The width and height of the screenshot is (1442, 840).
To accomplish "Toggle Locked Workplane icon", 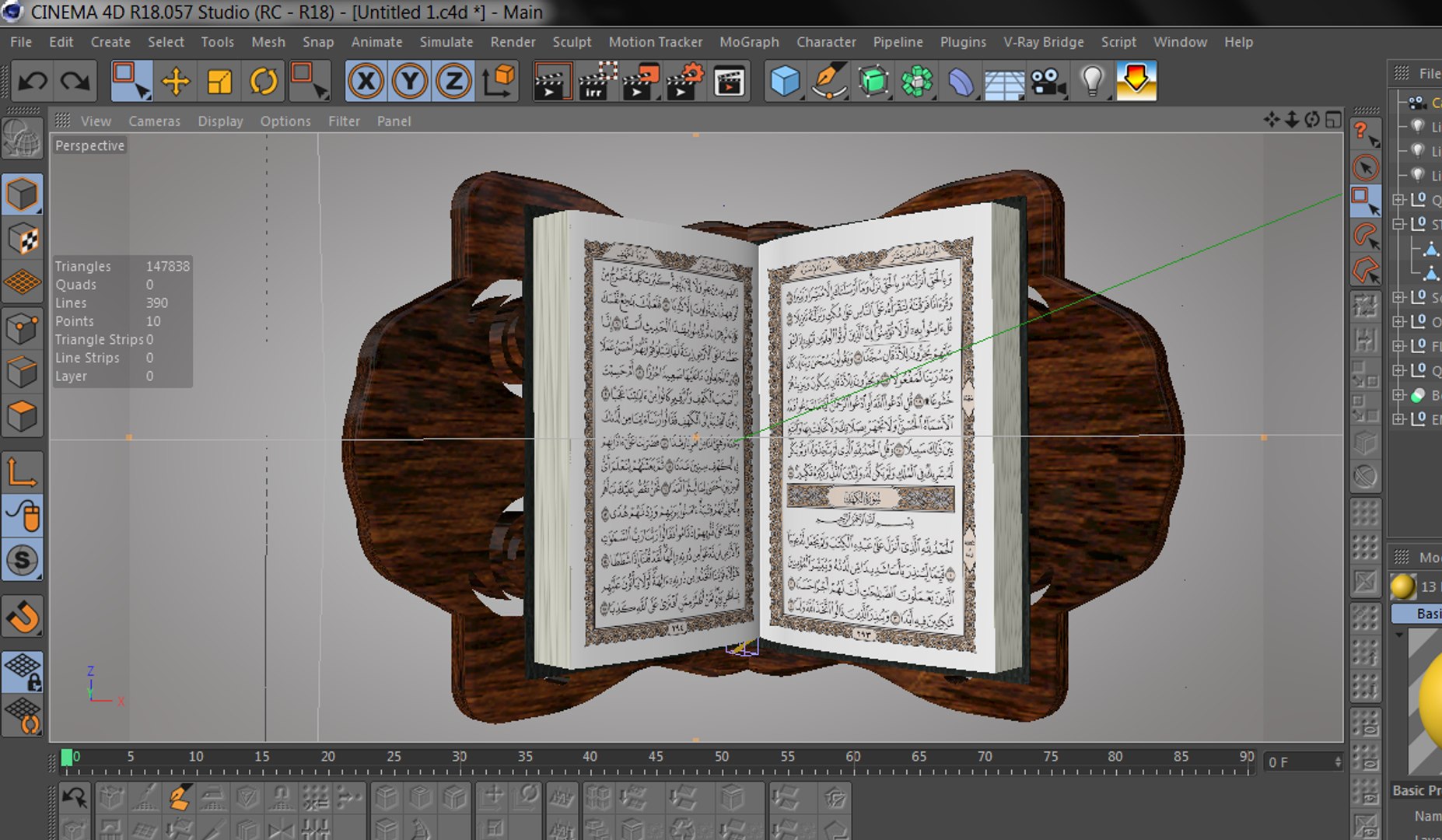I will pyautogui.click(x=23, y=672).
